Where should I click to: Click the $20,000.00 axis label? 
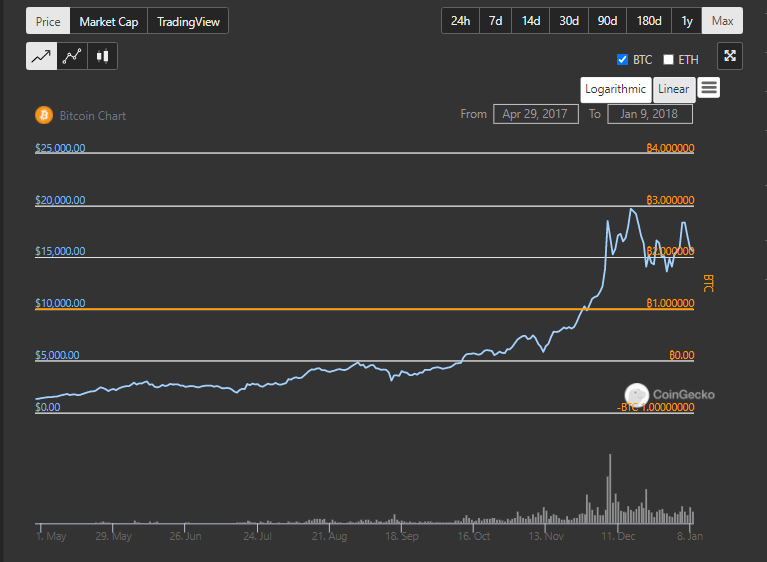pyautogui.click(x=60, y=200)
